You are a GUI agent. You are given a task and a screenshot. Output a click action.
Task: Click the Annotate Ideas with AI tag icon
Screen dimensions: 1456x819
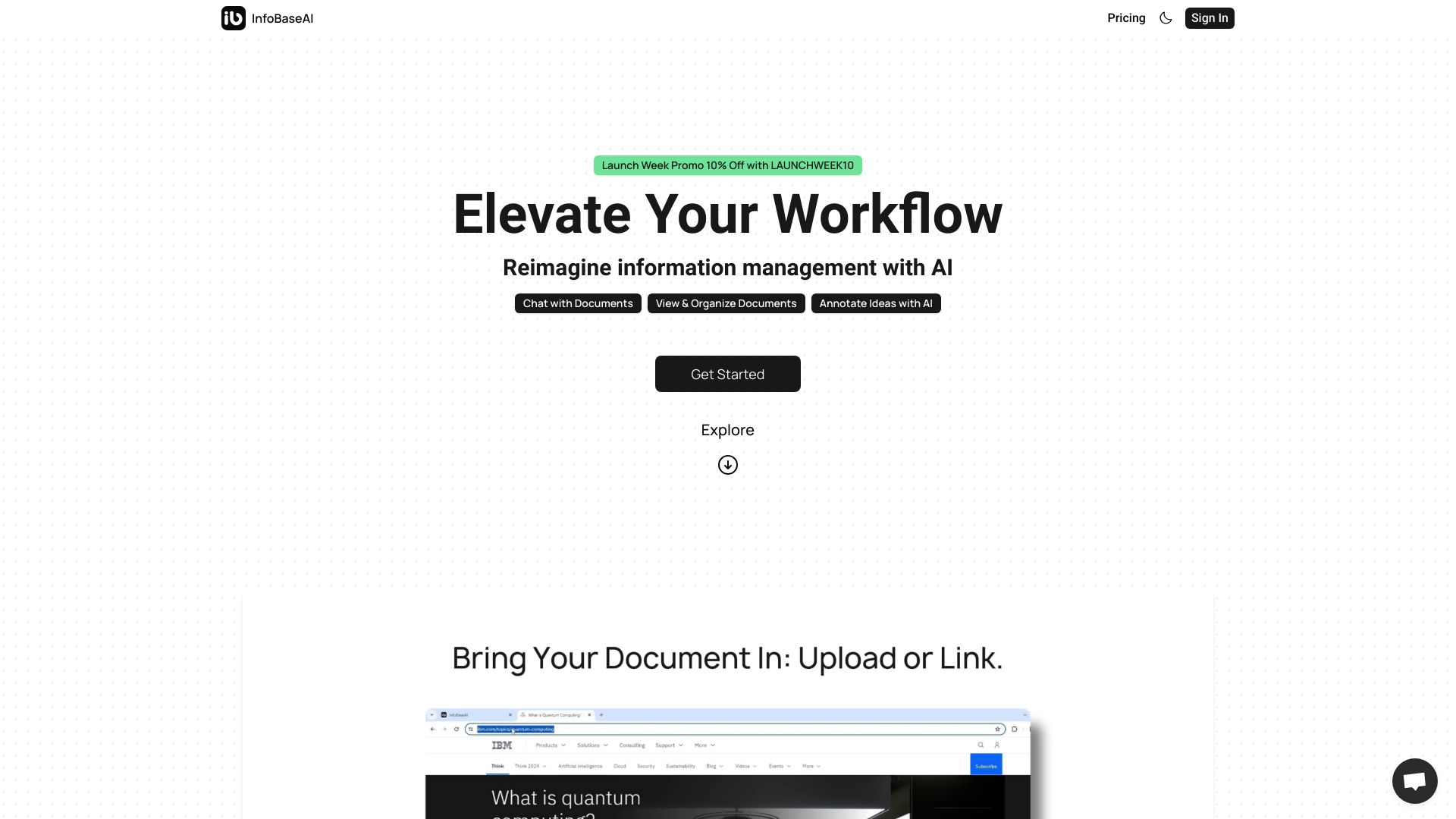point(875,303)
